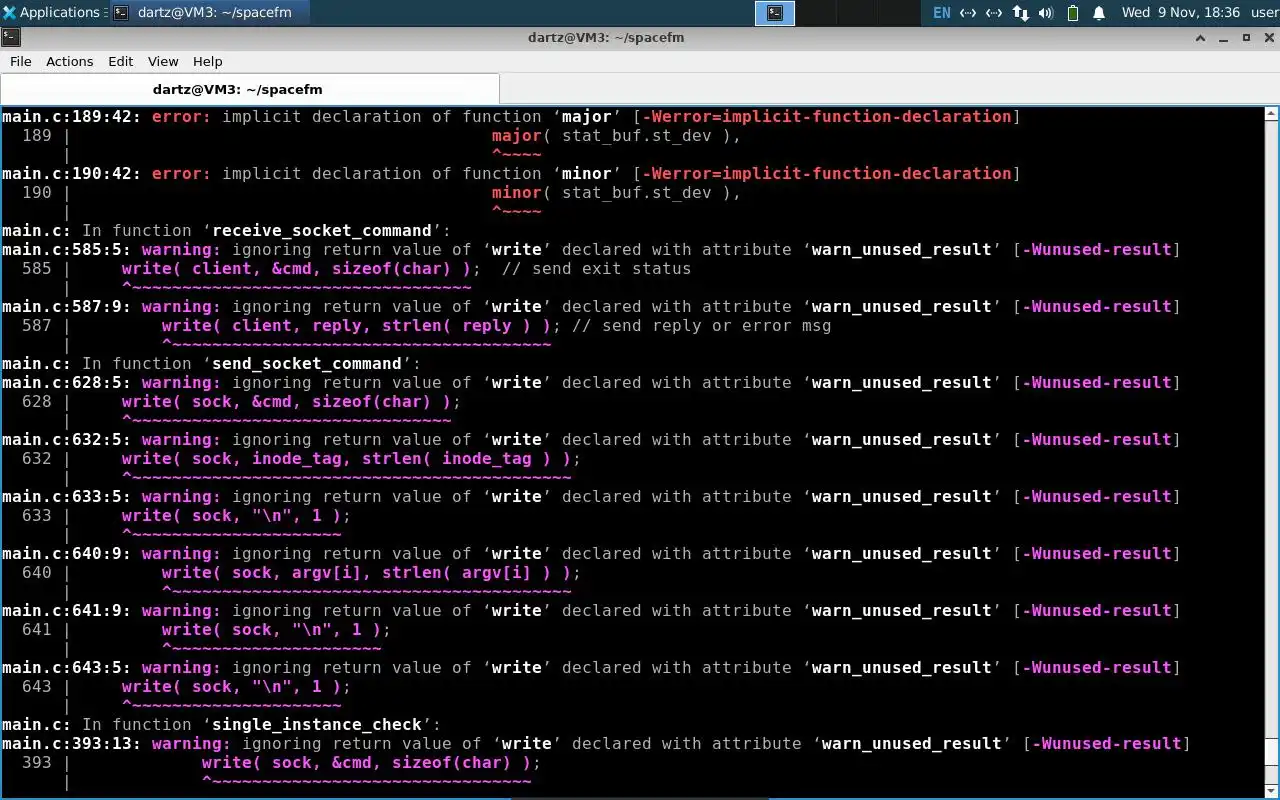The image size is (1280, 800).
Task: Click the second network connection tray icon
Action: point(994,12)
